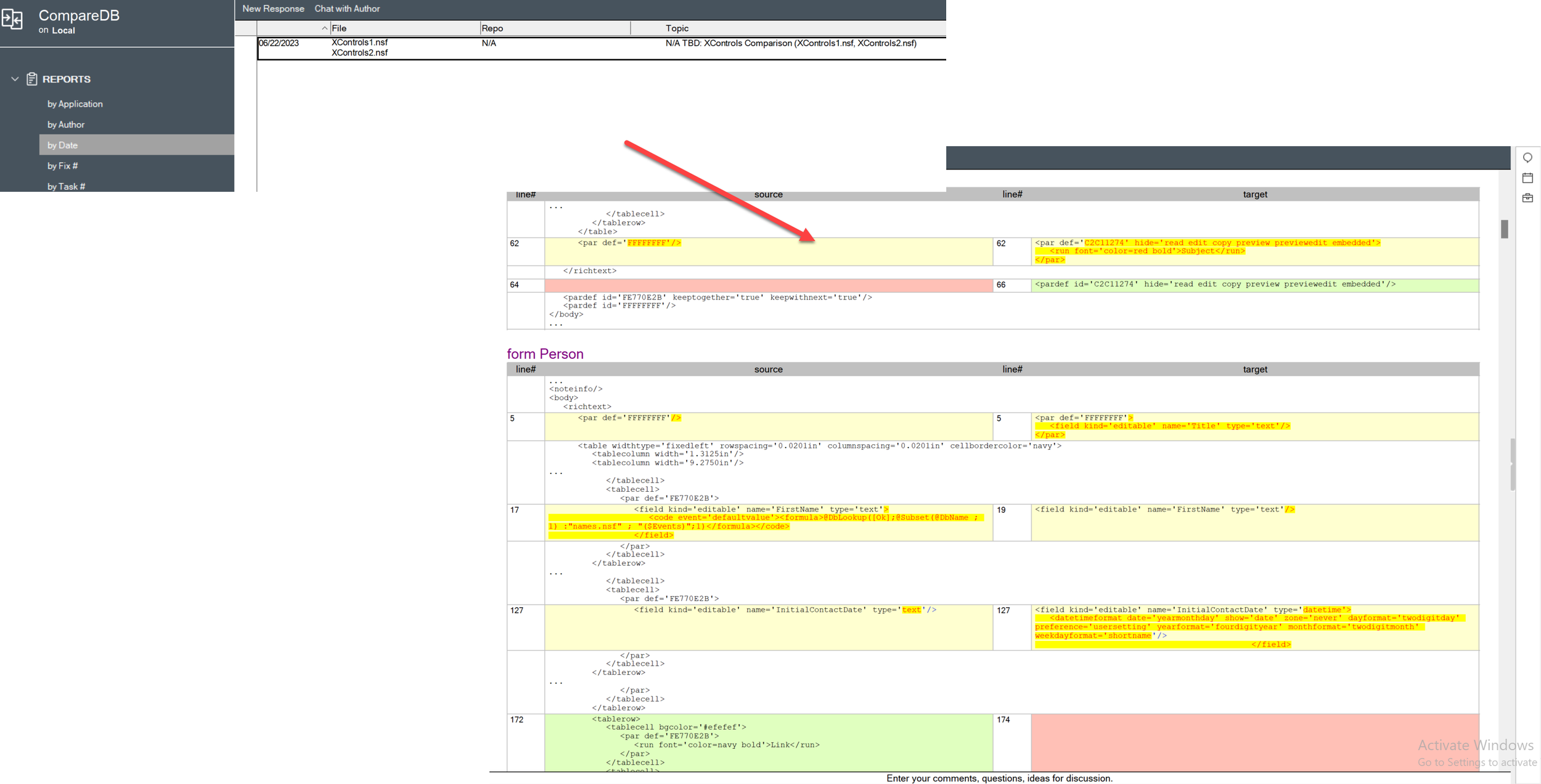Viewport: 1541px width, 784px height.
Task: Select the by Application report view
Action: (x=75, y=104)
